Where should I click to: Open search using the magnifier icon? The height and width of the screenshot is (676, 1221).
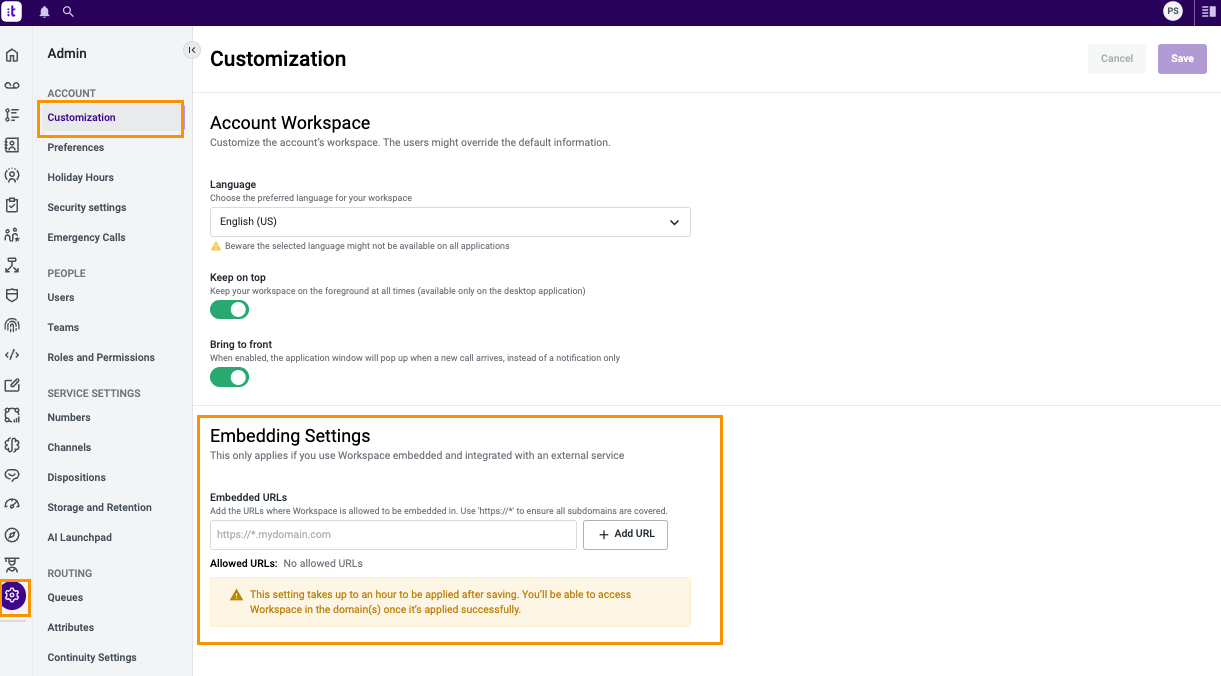point(68,12)
